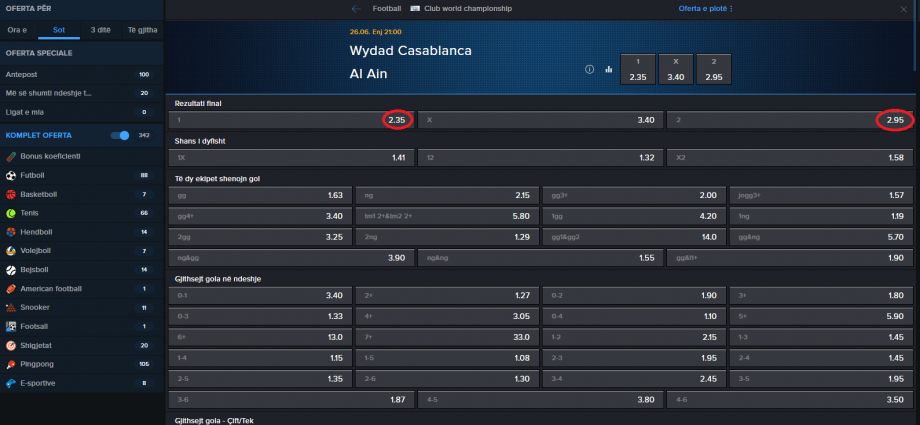Image resolution: width=920 pixels, height=425 pixels.
Task: Click the Footsall icon
Action: click(11, 326)
